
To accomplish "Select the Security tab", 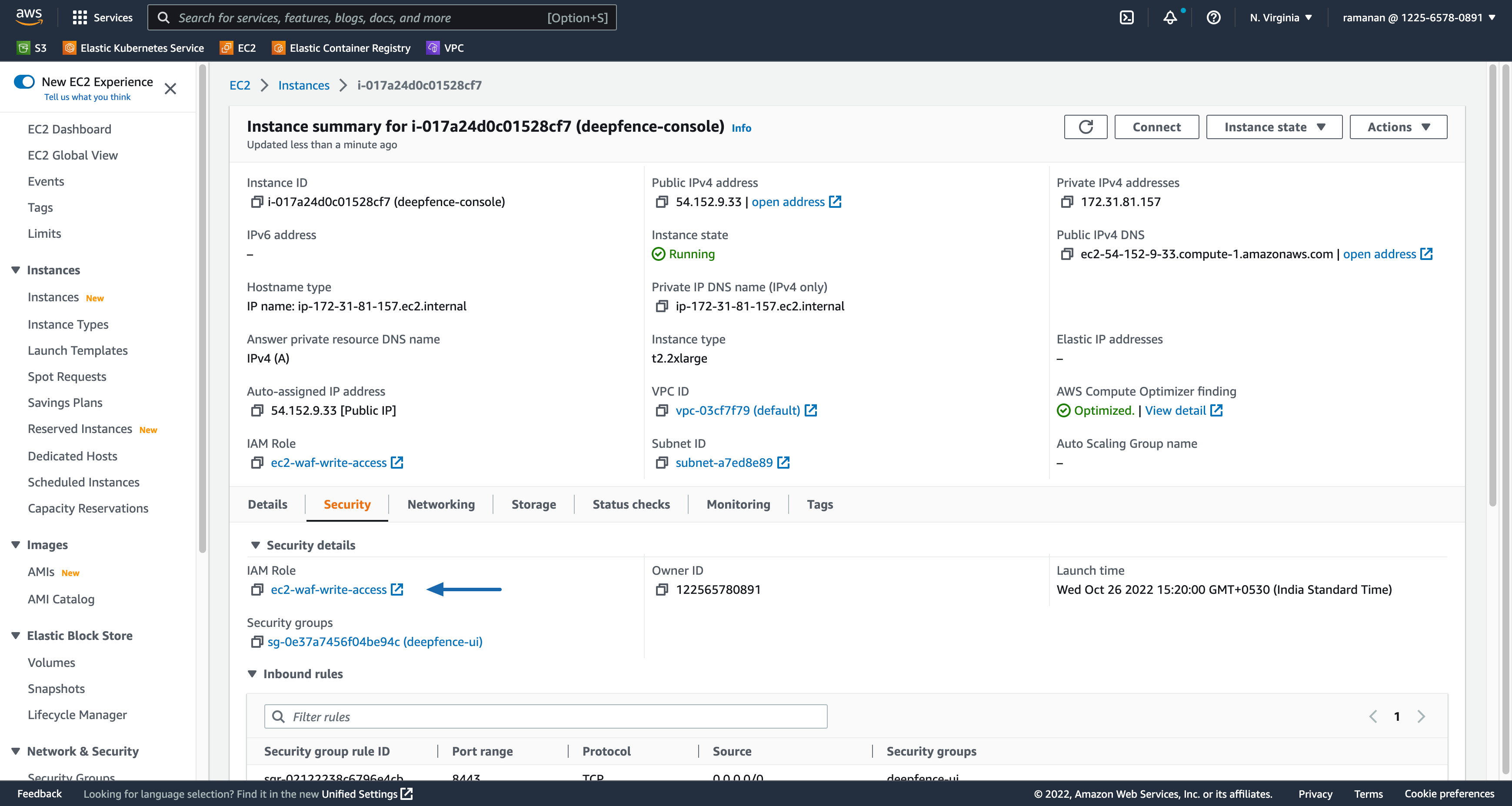I will click(347, 504).
